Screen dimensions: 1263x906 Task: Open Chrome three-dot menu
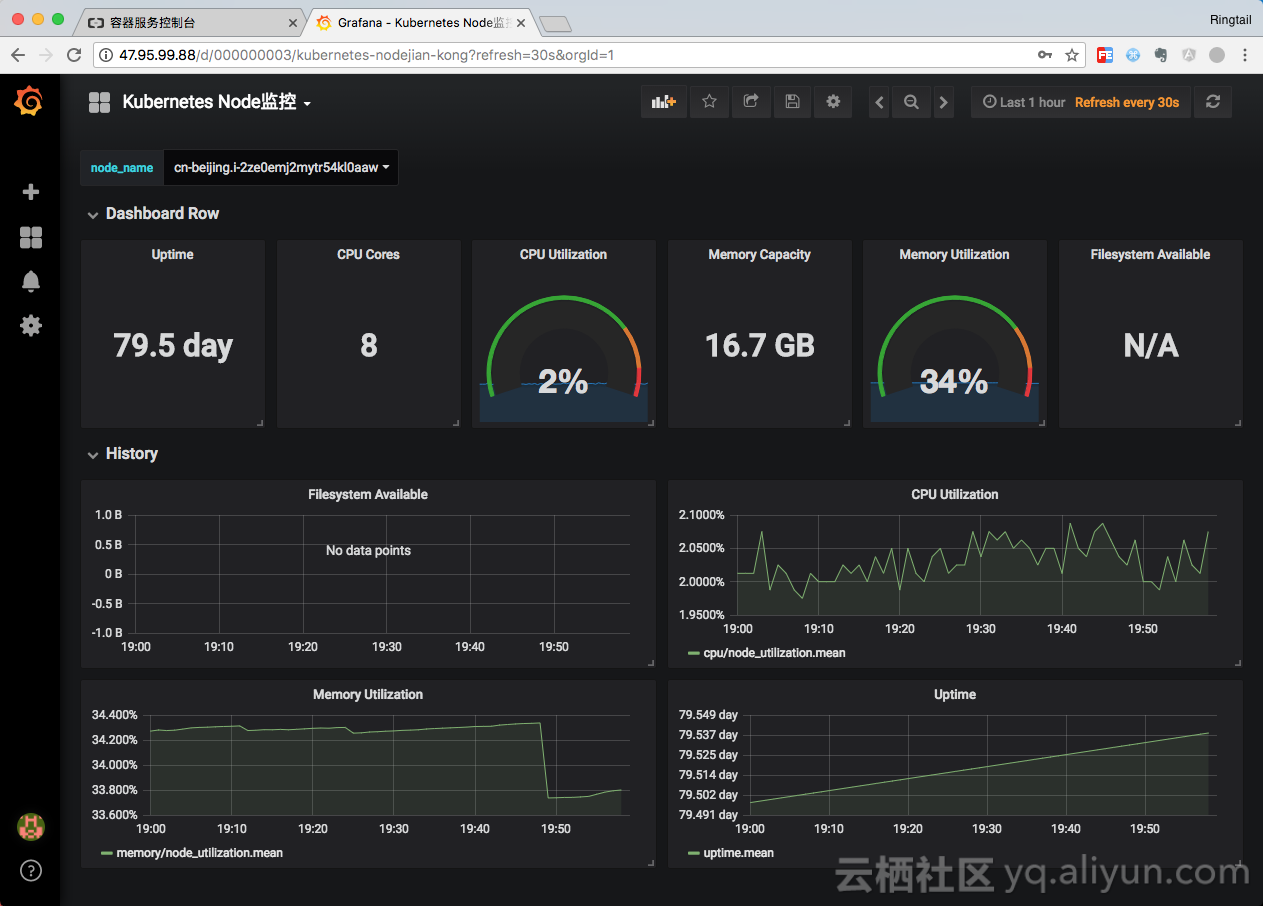point(1245,55)
